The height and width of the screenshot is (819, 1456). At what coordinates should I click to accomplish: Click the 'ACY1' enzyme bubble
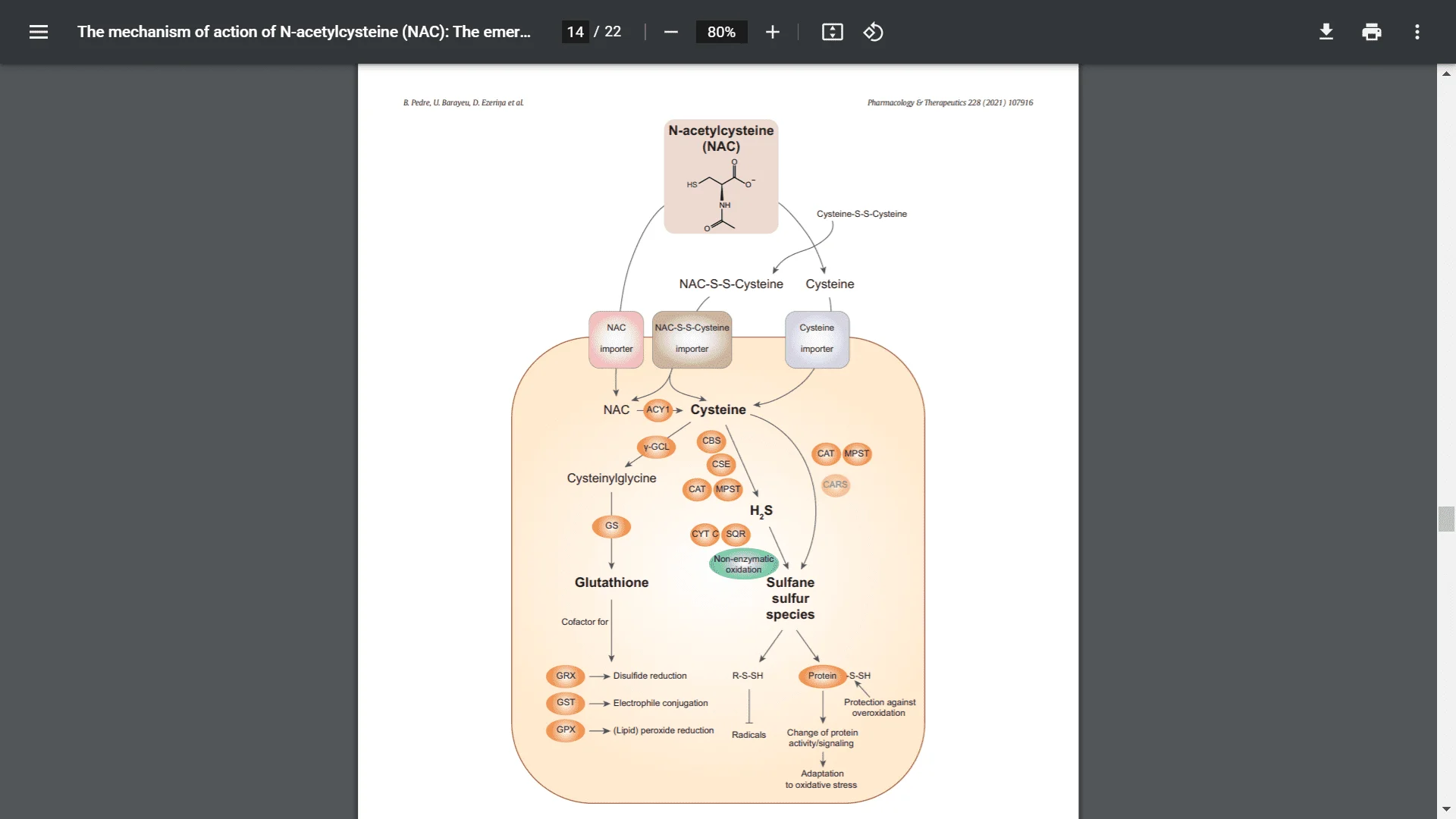(657, 409)
